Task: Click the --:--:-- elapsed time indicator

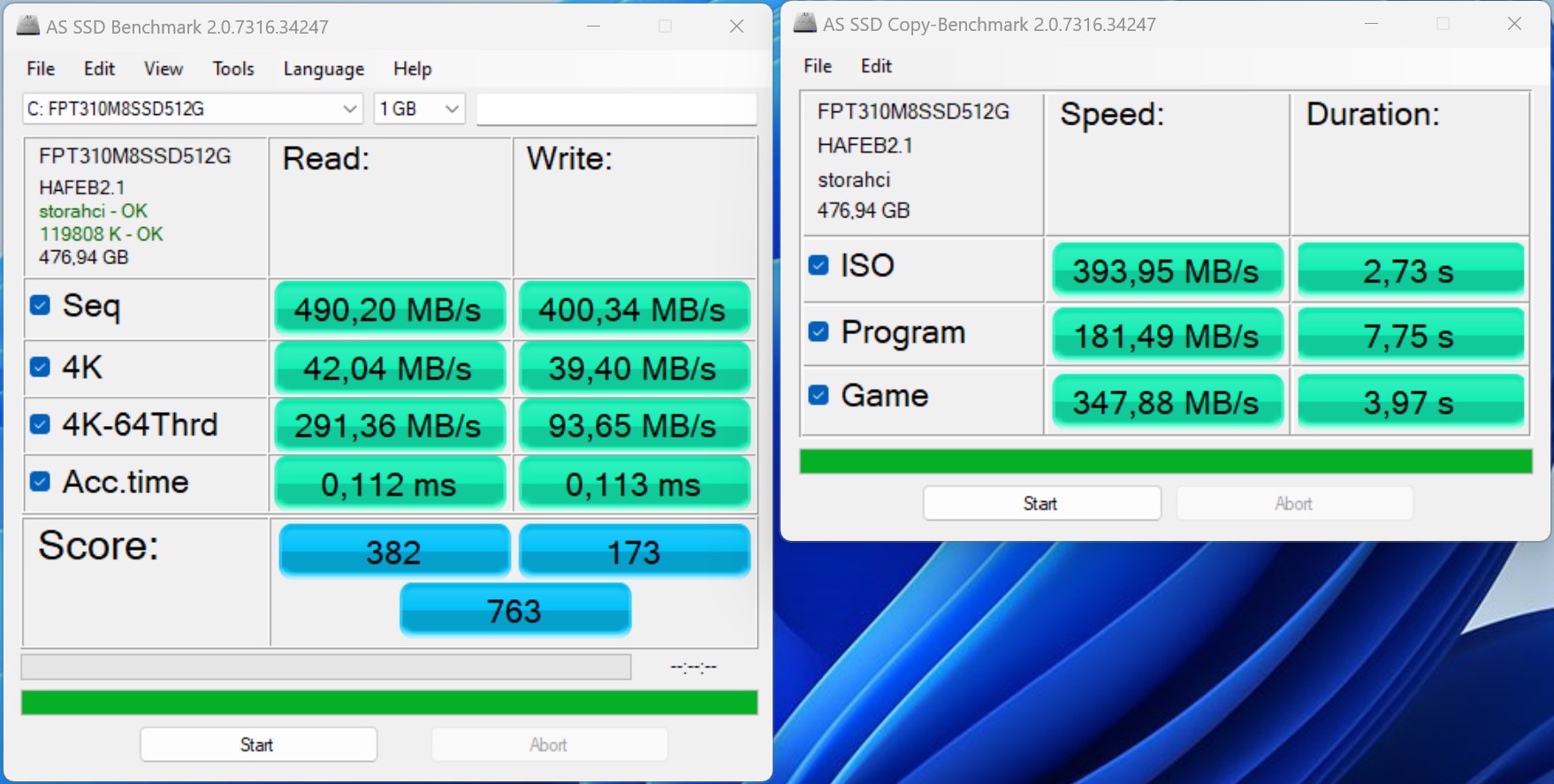Action: 694,666
